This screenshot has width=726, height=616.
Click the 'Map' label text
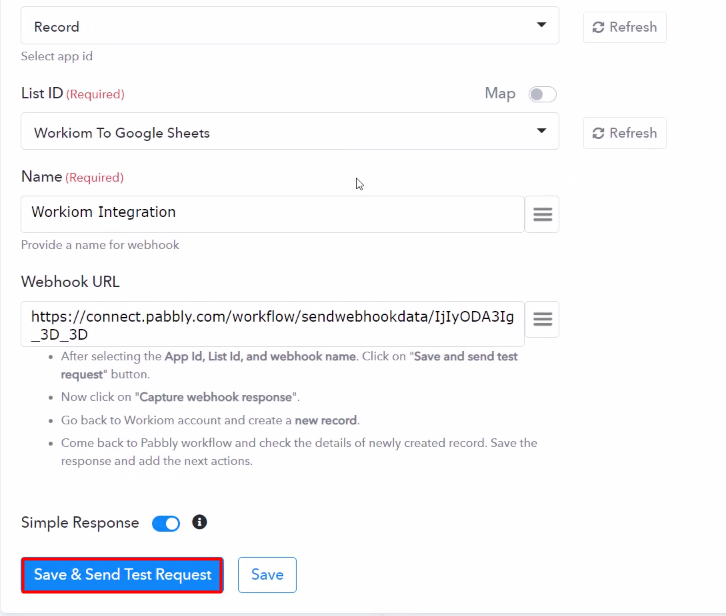(x=500, y=94)
